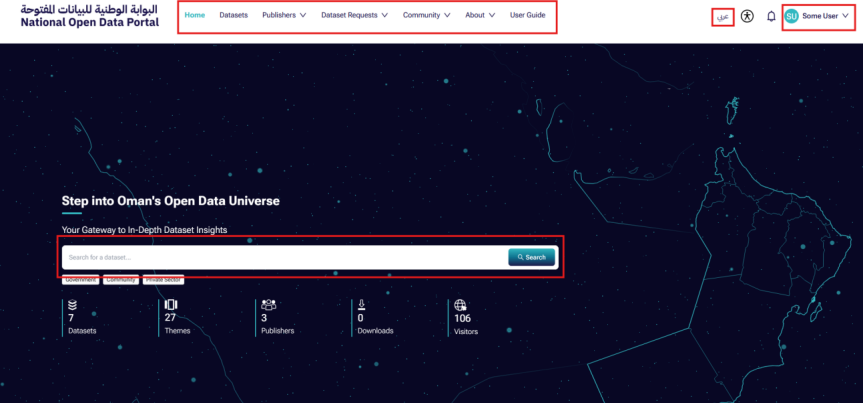This screenshot has height=403, width=863.
Task: Click the Datasets stack icon
Action: point(72,305)
